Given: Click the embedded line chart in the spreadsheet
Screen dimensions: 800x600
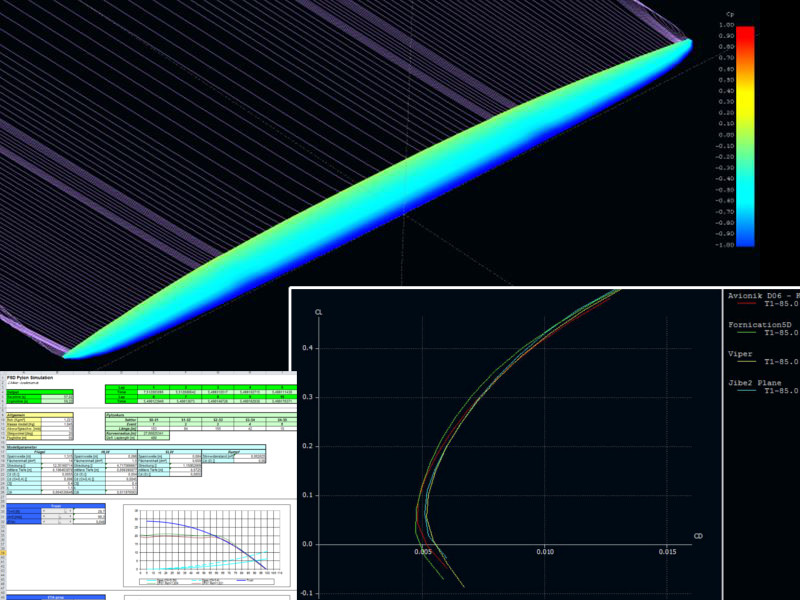Looking at the screenshot, I should (x=207, y=545).
